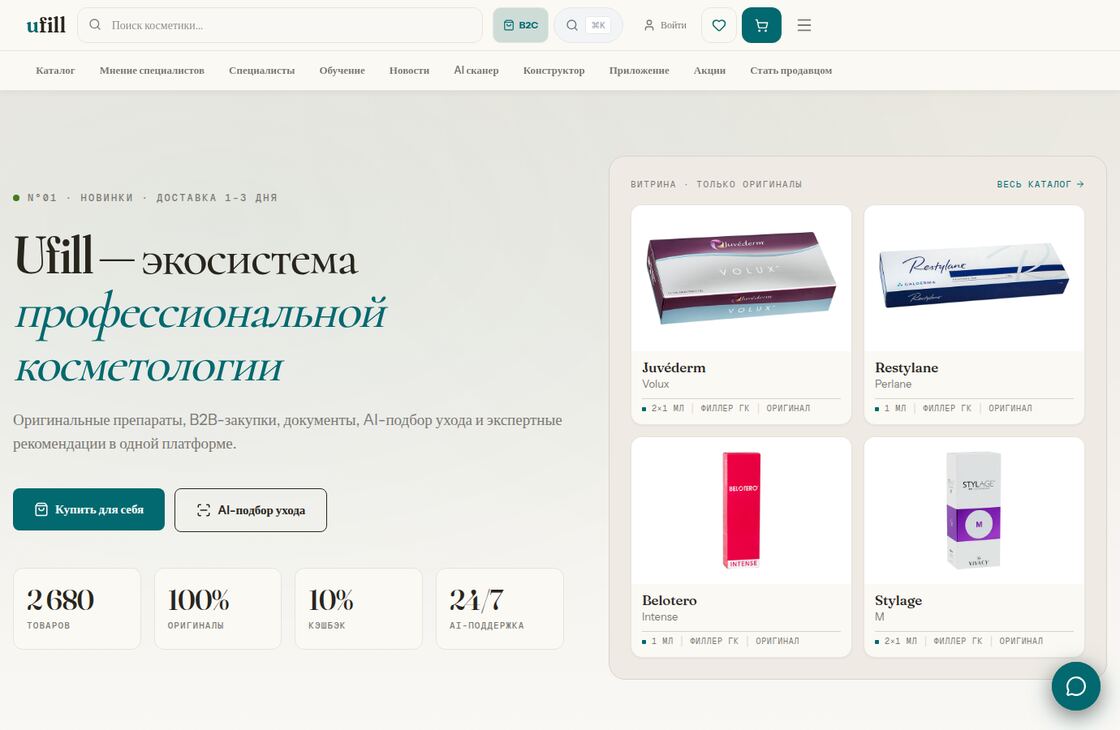Click the Stylage product title
This screenshot has height=730, width=1120.
(x=899, y=601)
